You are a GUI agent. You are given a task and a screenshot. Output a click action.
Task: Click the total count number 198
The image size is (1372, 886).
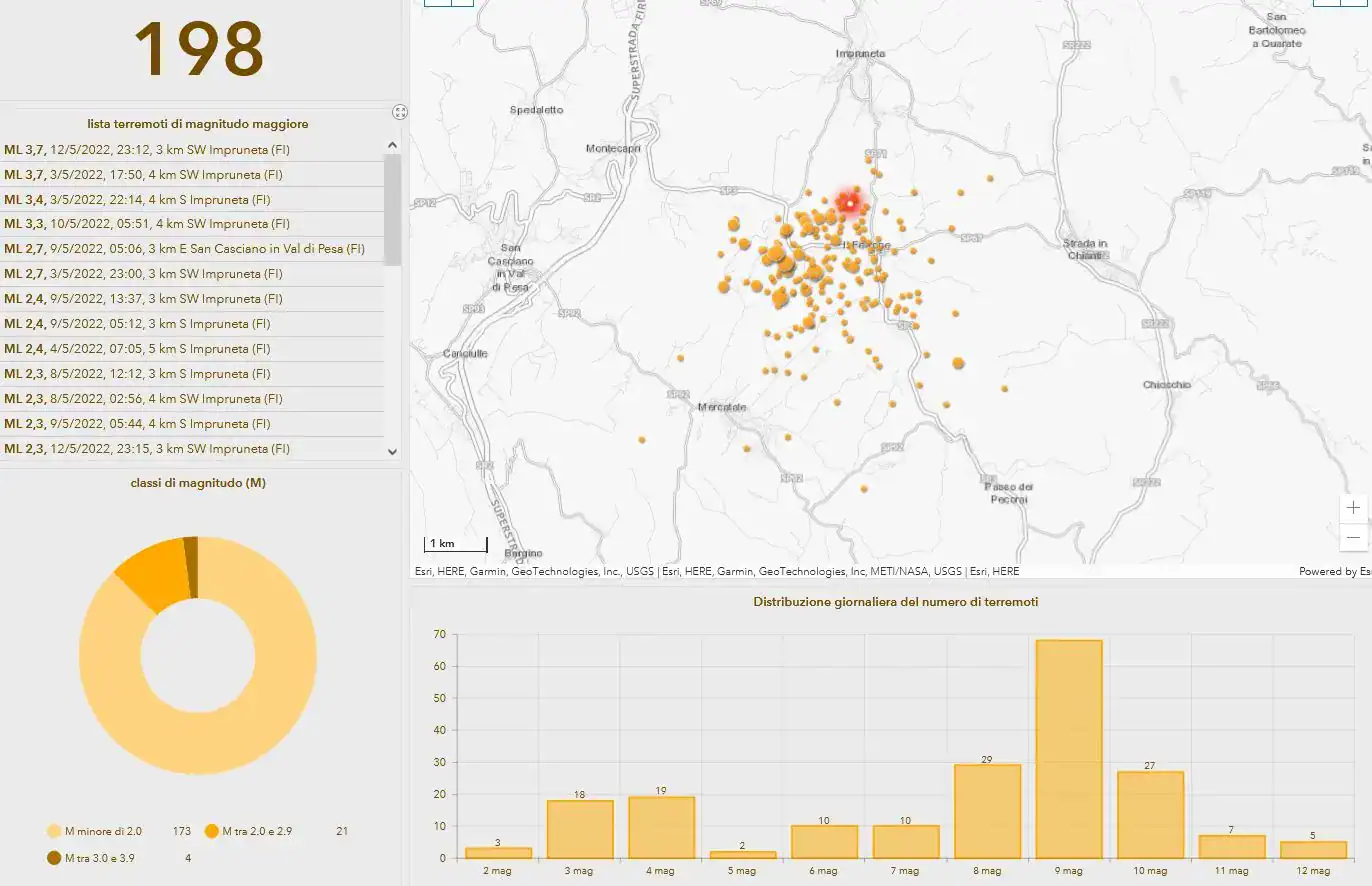point(198,47)
